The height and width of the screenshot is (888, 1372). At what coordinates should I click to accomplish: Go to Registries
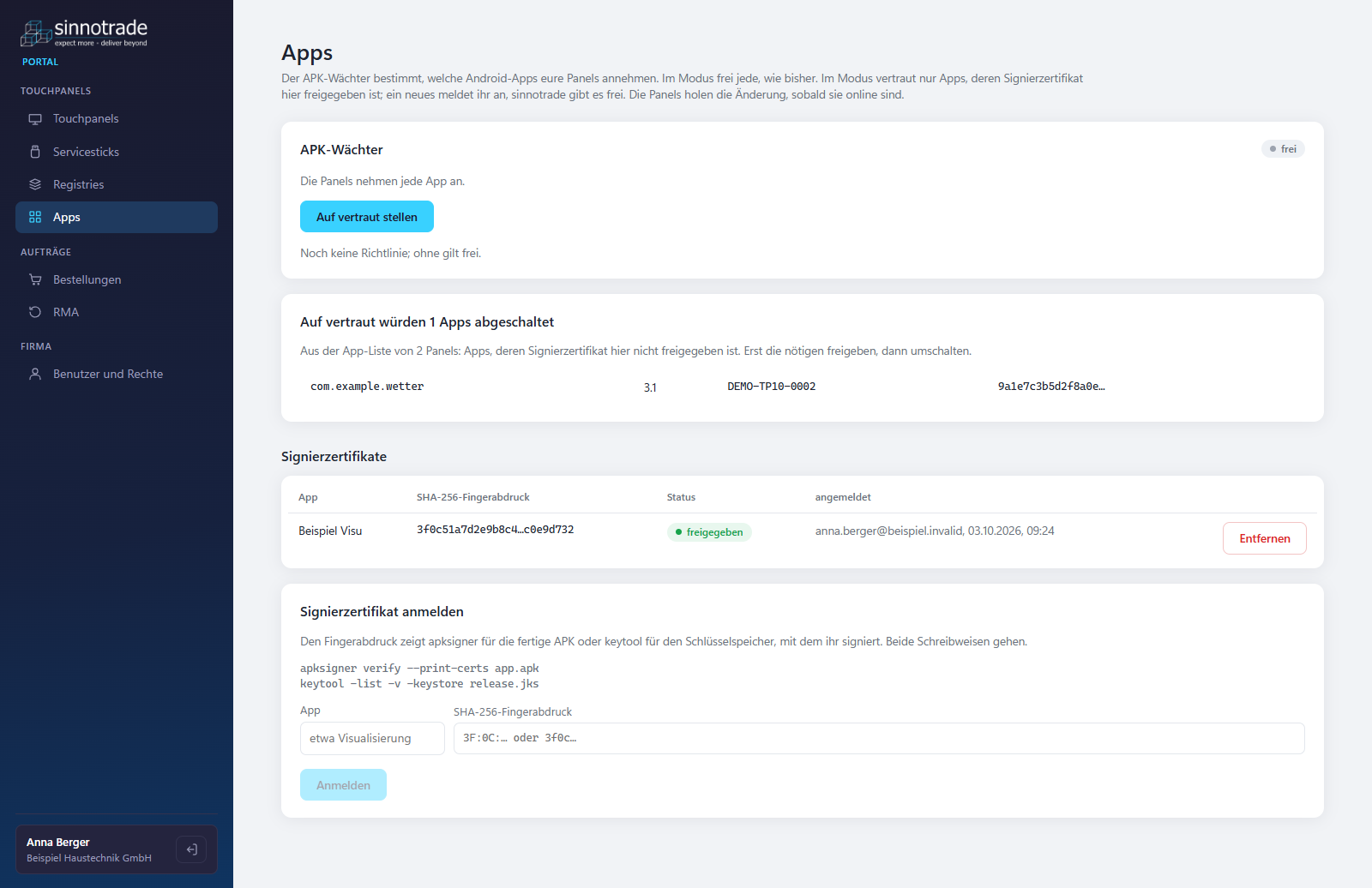(x=117, y=184)
